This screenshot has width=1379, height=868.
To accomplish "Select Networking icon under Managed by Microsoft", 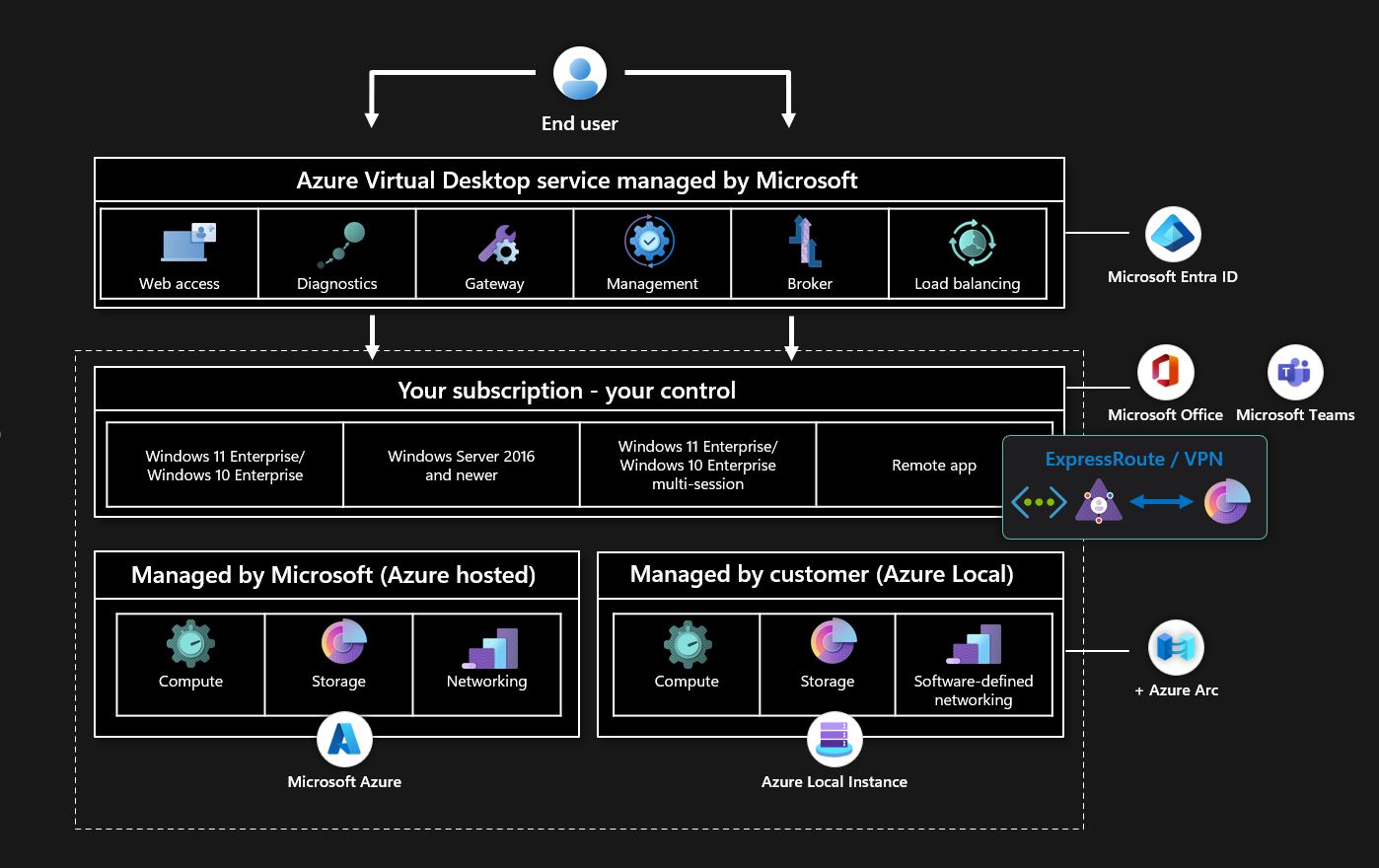I will pos(490,647).
